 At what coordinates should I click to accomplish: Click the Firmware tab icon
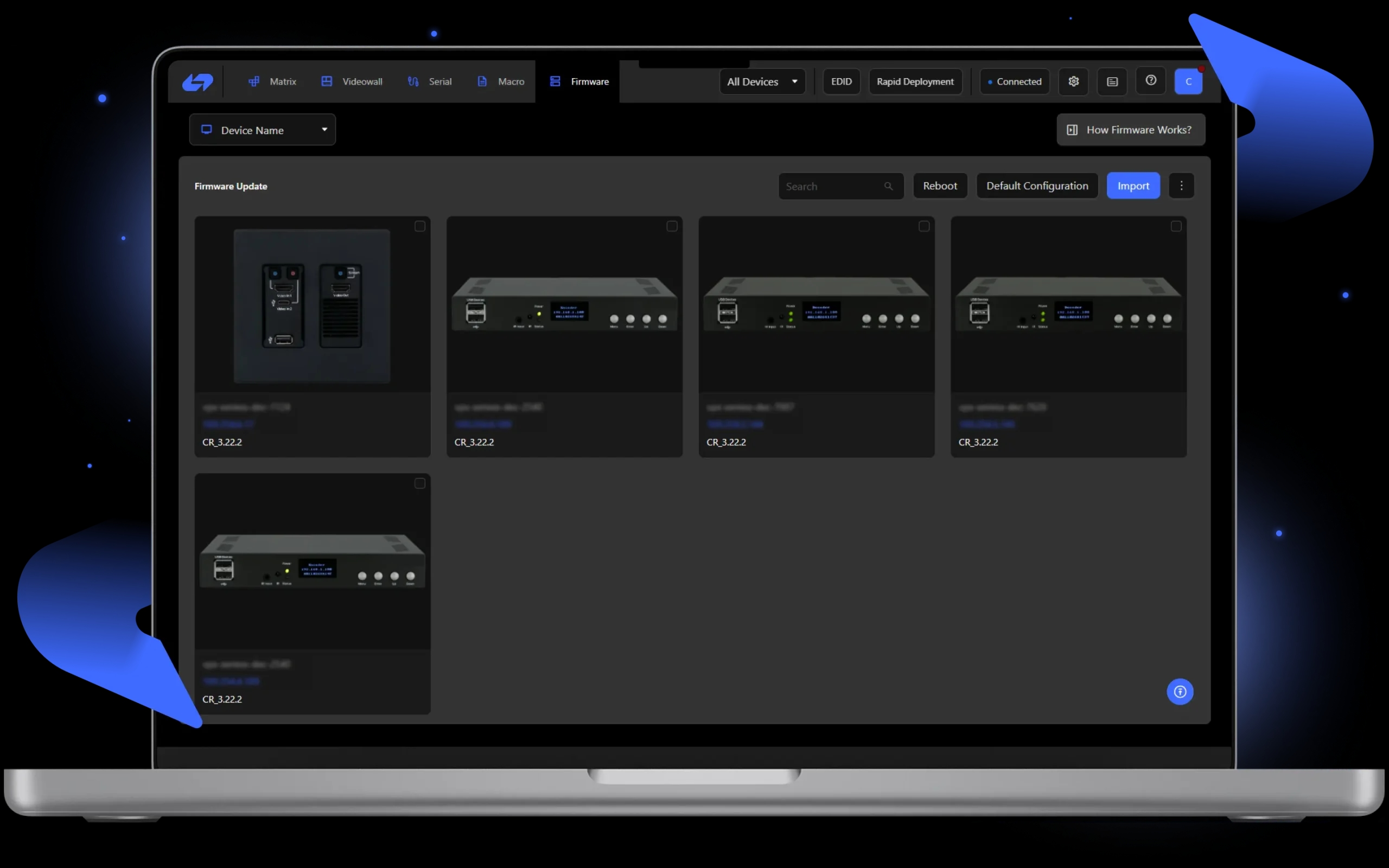pyautogui.click(x=555, y=81)
